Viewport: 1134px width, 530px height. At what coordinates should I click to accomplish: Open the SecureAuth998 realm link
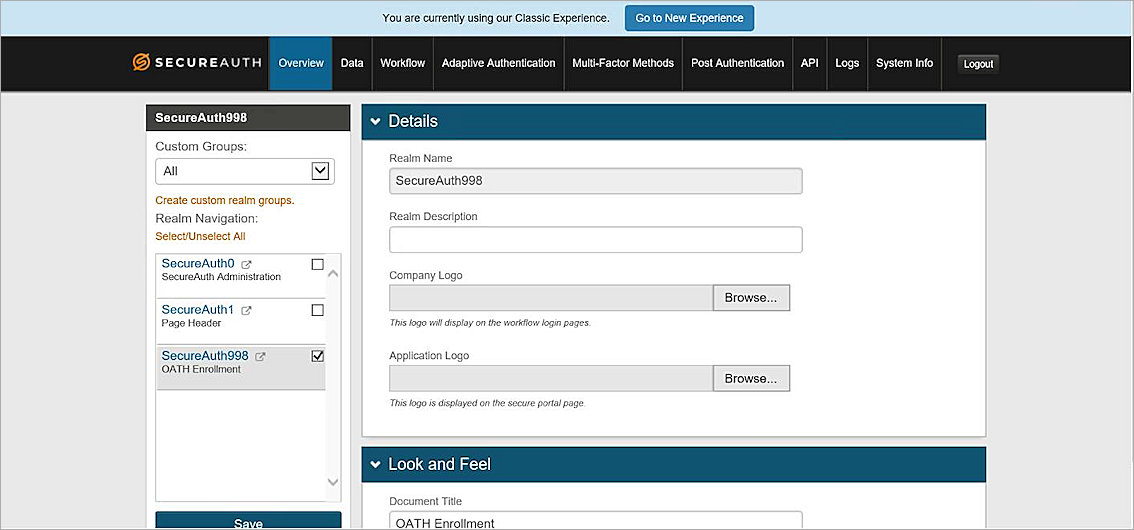(x=205, y=356)
